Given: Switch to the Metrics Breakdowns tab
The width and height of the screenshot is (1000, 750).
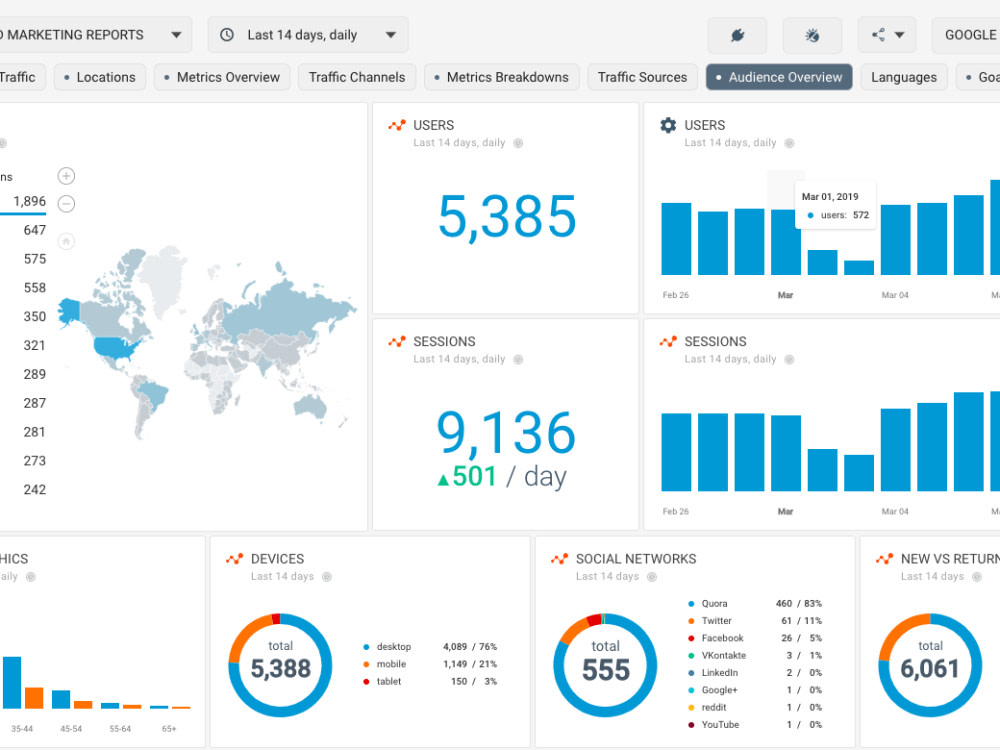Looking at the screenshot, I should click(501, 77).
